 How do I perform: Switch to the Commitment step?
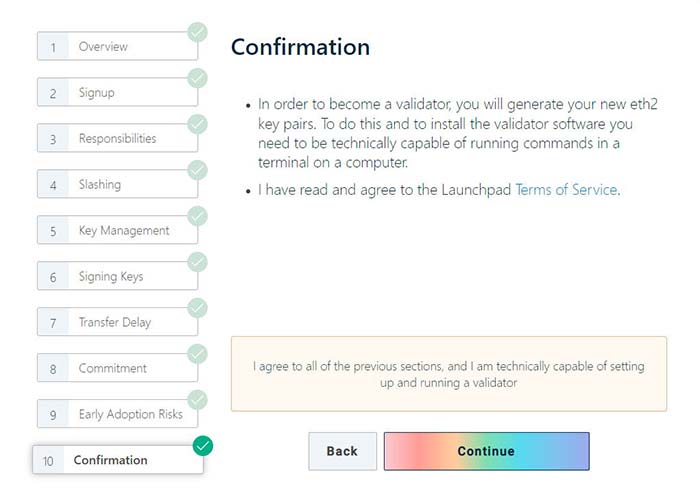(117, 369)
